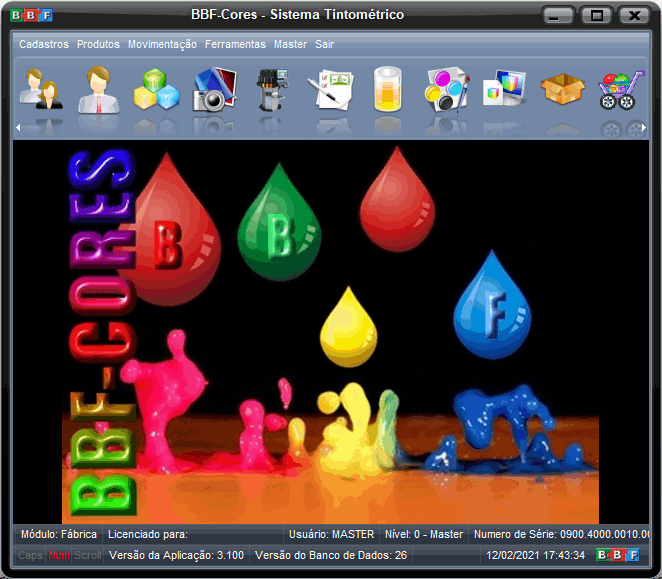
Task: Open the Master menu
Action: pos(290,44)
